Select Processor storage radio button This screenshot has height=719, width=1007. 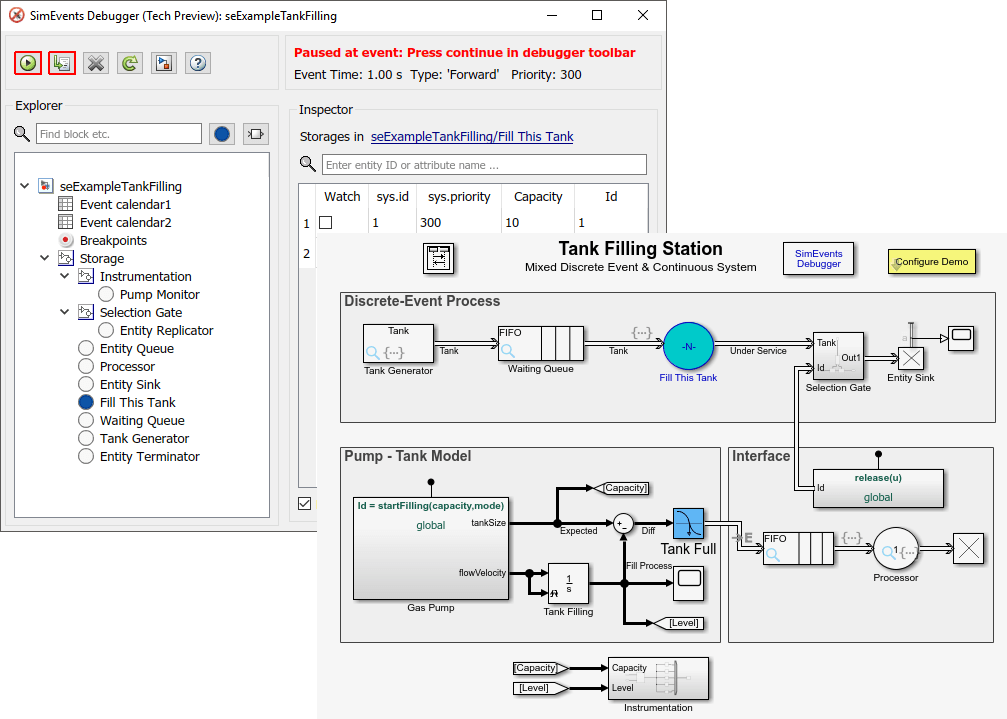[86, 366]
